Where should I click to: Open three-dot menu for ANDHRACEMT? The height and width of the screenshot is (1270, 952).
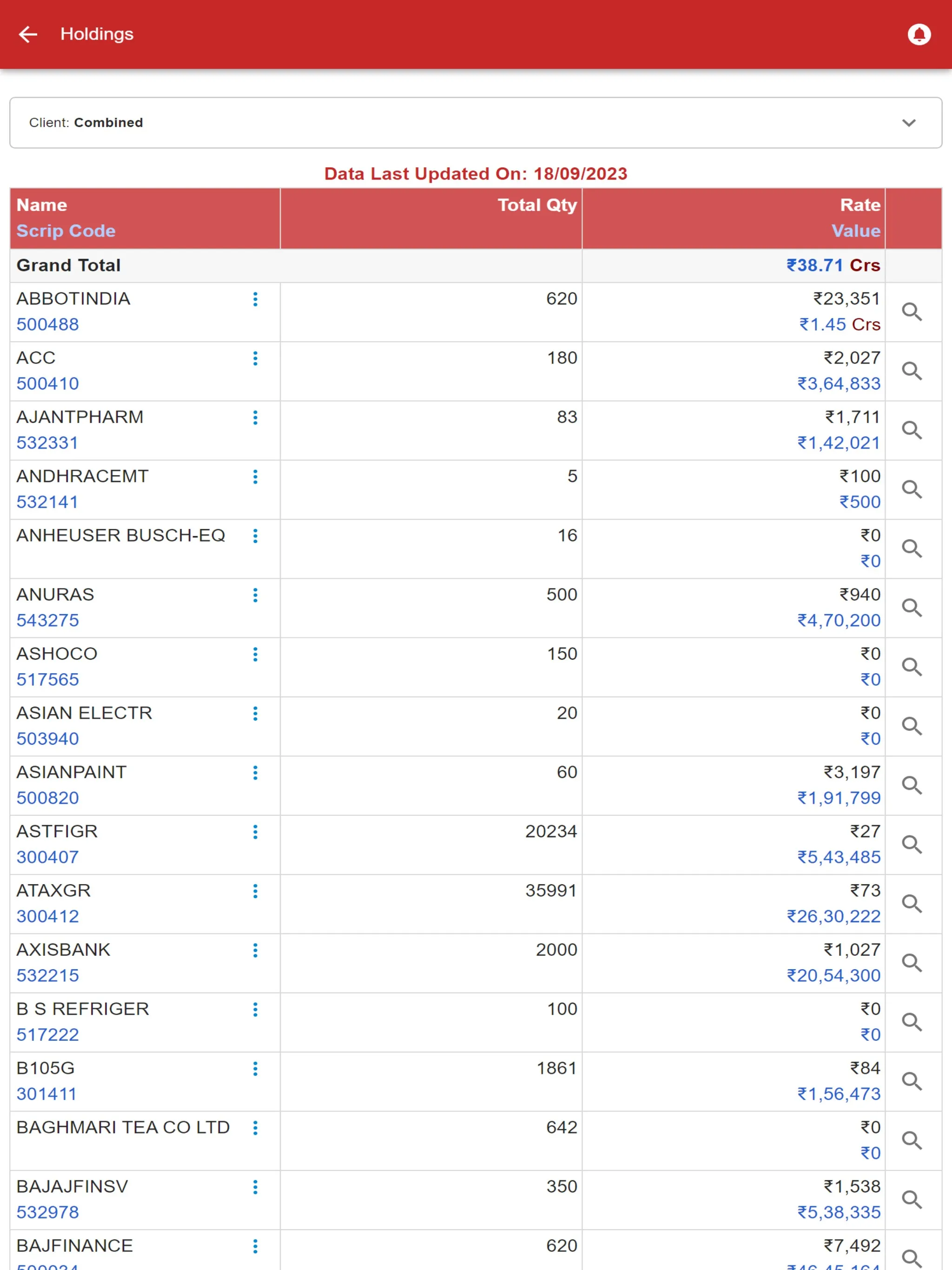[x=255, y=476]
